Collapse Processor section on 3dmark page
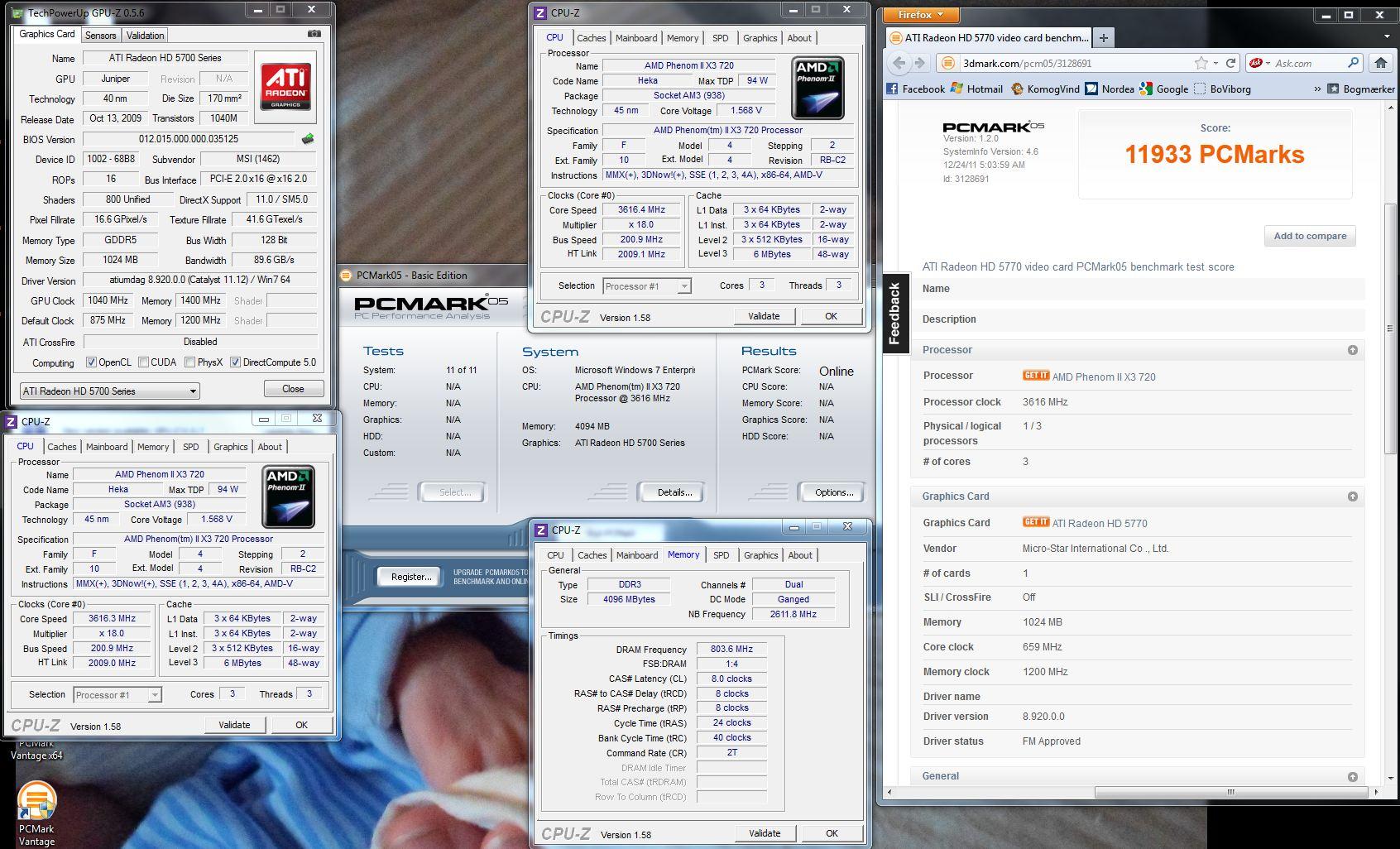1400x849 pixels. click(1352, 350)
